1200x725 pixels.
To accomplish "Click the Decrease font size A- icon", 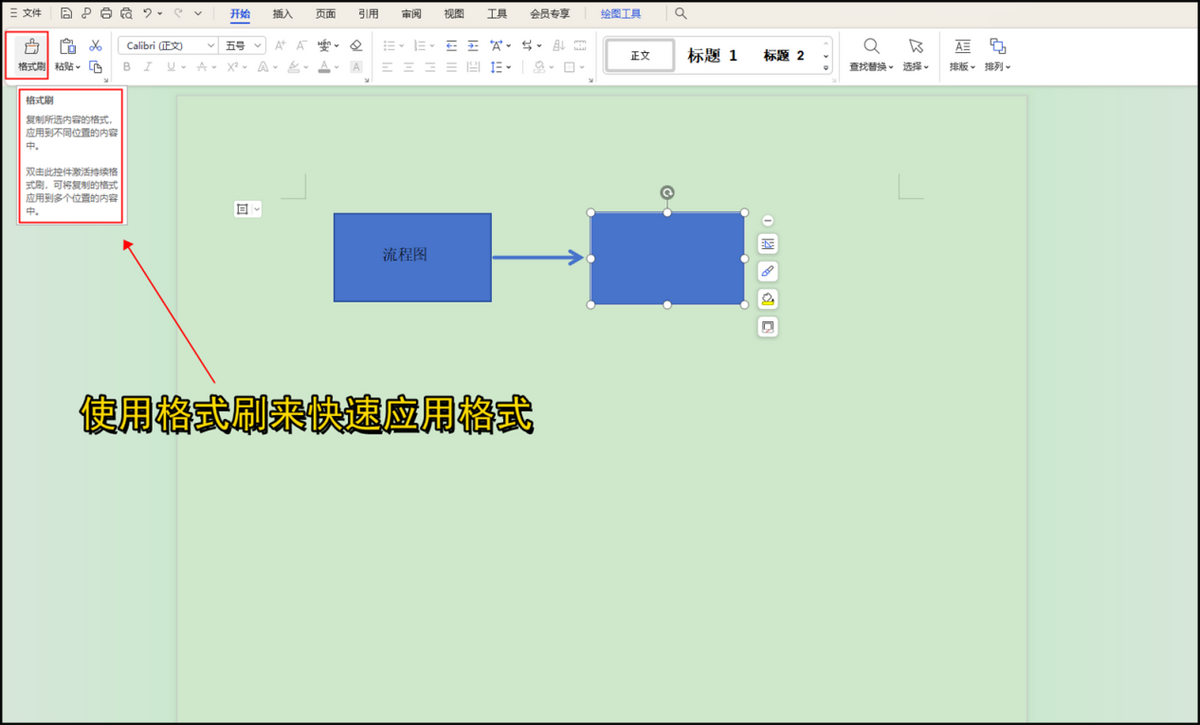I will click(x=301, y=46).
